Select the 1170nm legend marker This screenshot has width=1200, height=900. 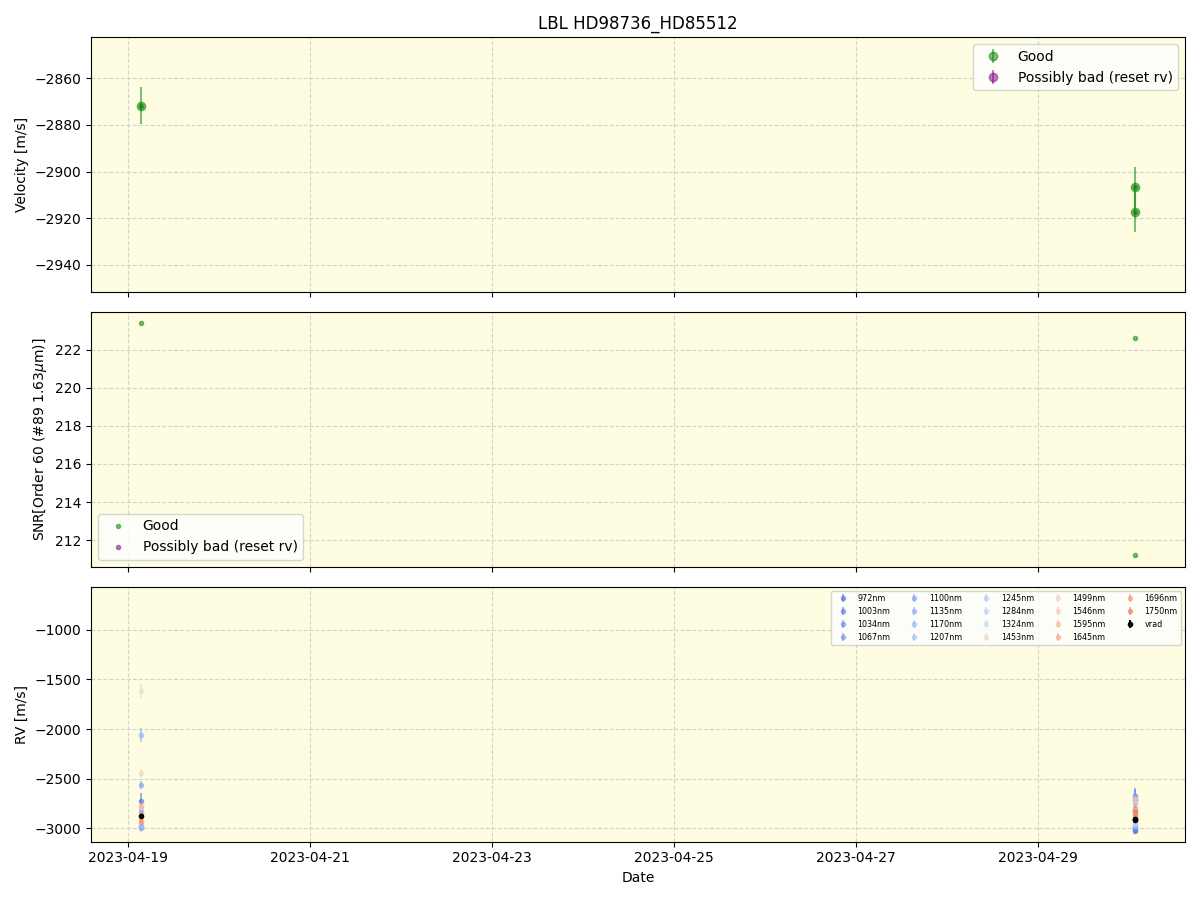pos(914,624)
